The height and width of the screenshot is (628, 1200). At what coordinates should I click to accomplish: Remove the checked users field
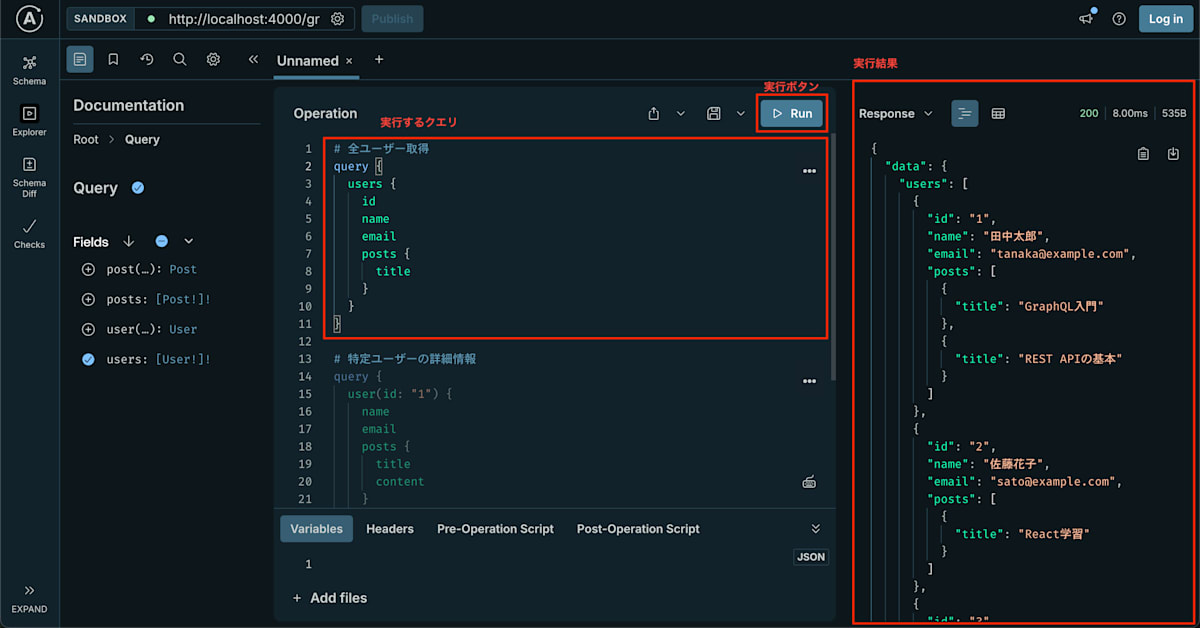[88, 359]
